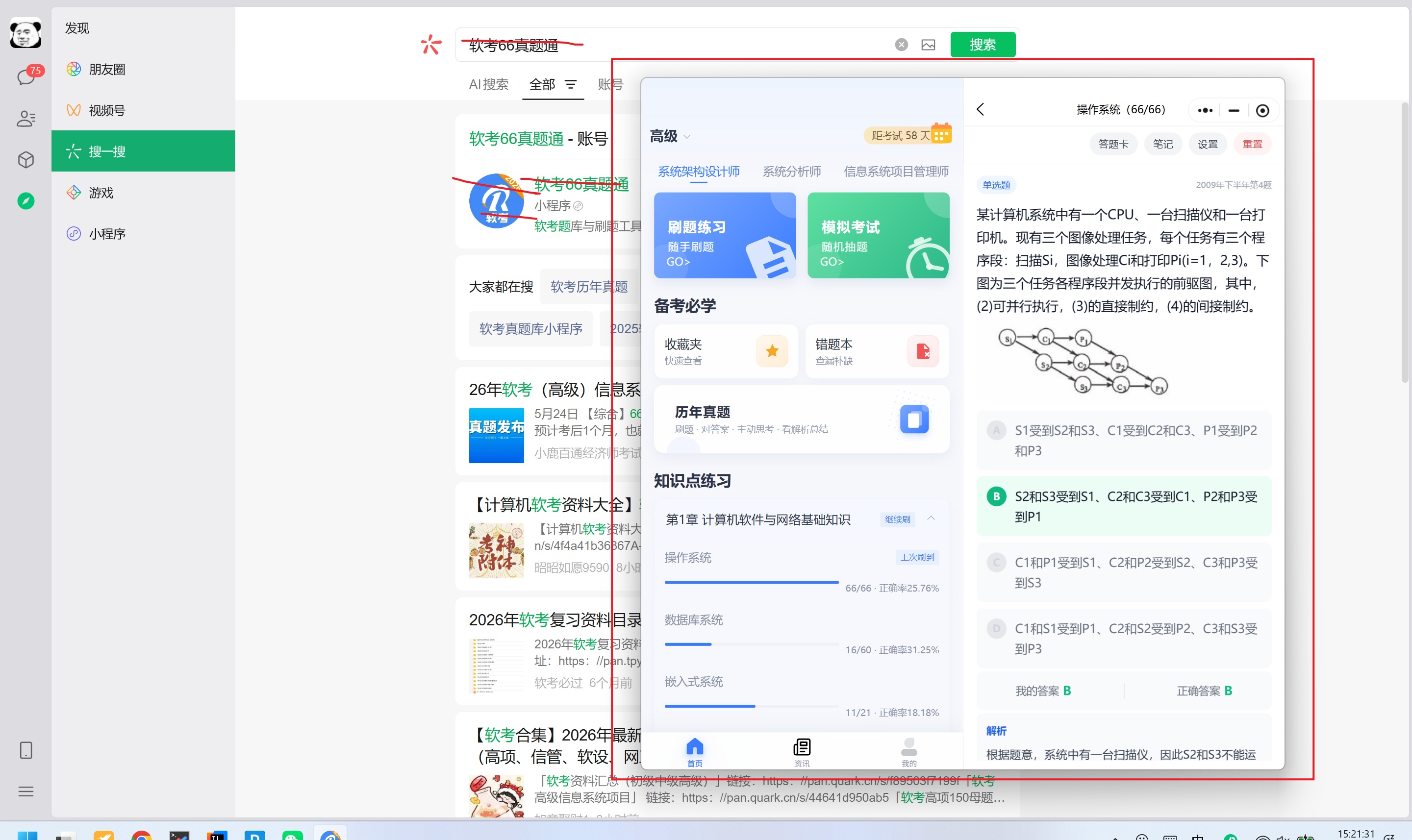Select answer option D
Viewport: 1412px width, 840px height.
tap(1123, 639)
